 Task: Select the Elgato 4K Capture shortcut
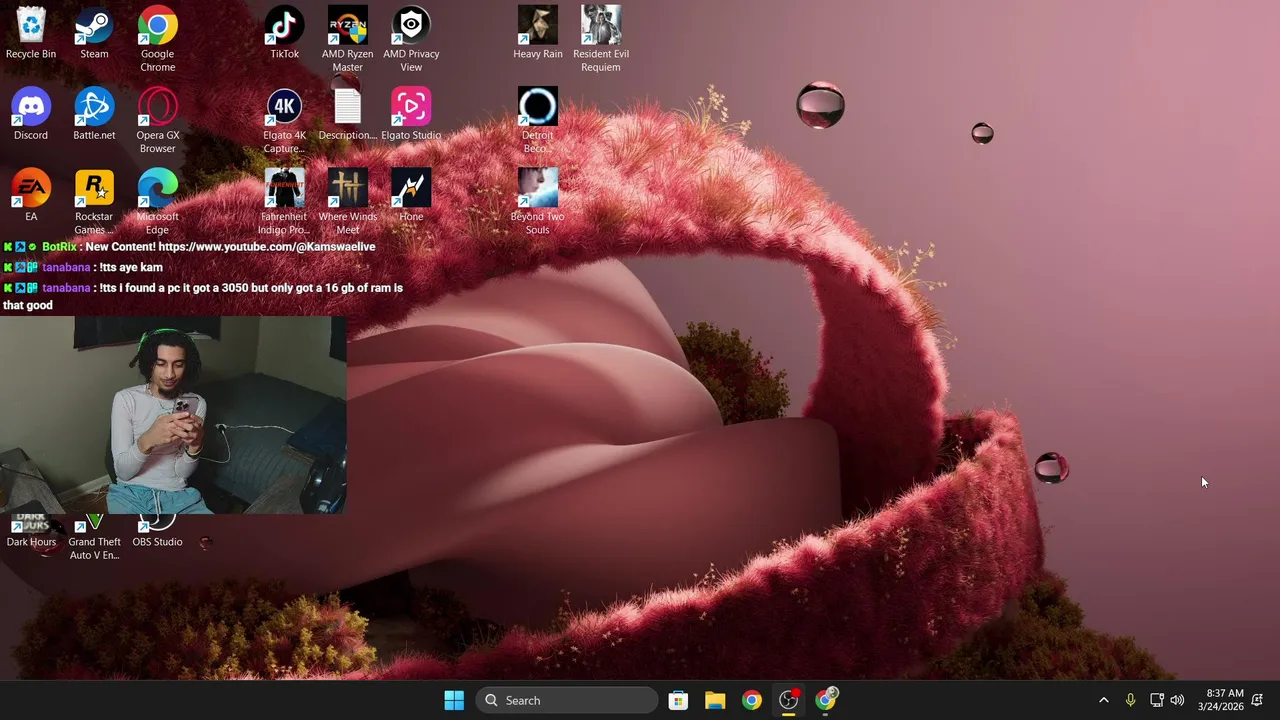pyautogui.click(x=284, y=120)
